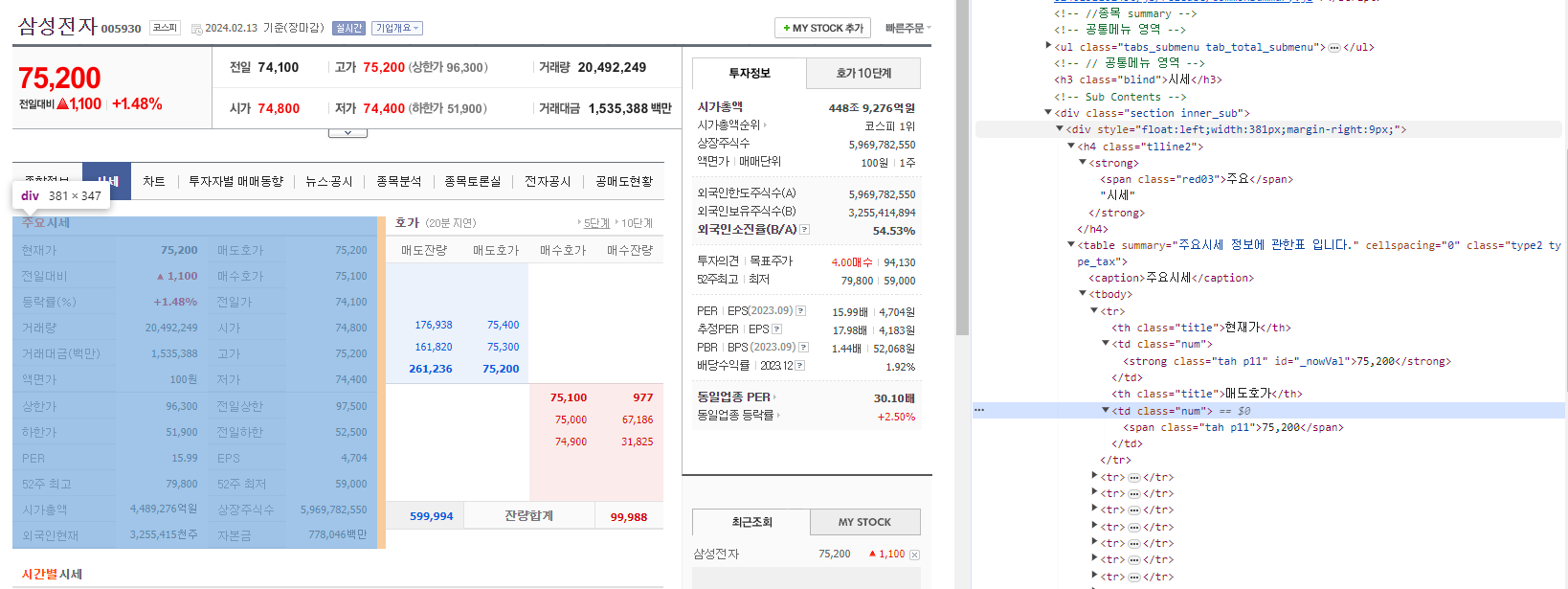Click the 시간별시세 heading
This screenshot has width=1568, height=589.
point(52,575)
